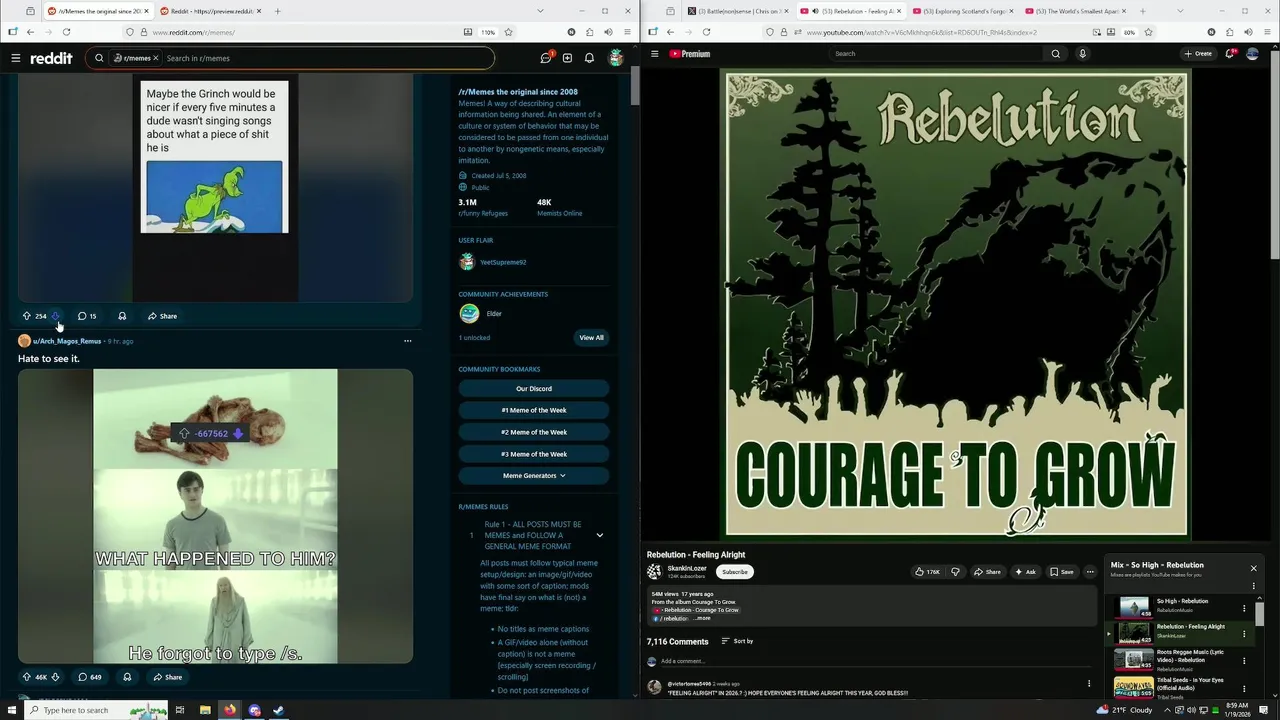The height and width of the screenshot is (720, 1280).
Task: Run YouTube search with magnifier button
Action: pyautogui.click(x=1055, y=54)
